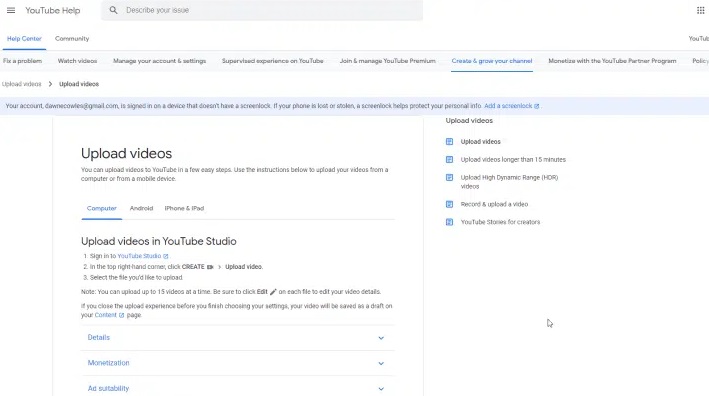Image resolution: width=709 pixels, height=396 pixels.
Task: Click the Upload videos in YouTube Studio heading
Action: click(159, 241)
